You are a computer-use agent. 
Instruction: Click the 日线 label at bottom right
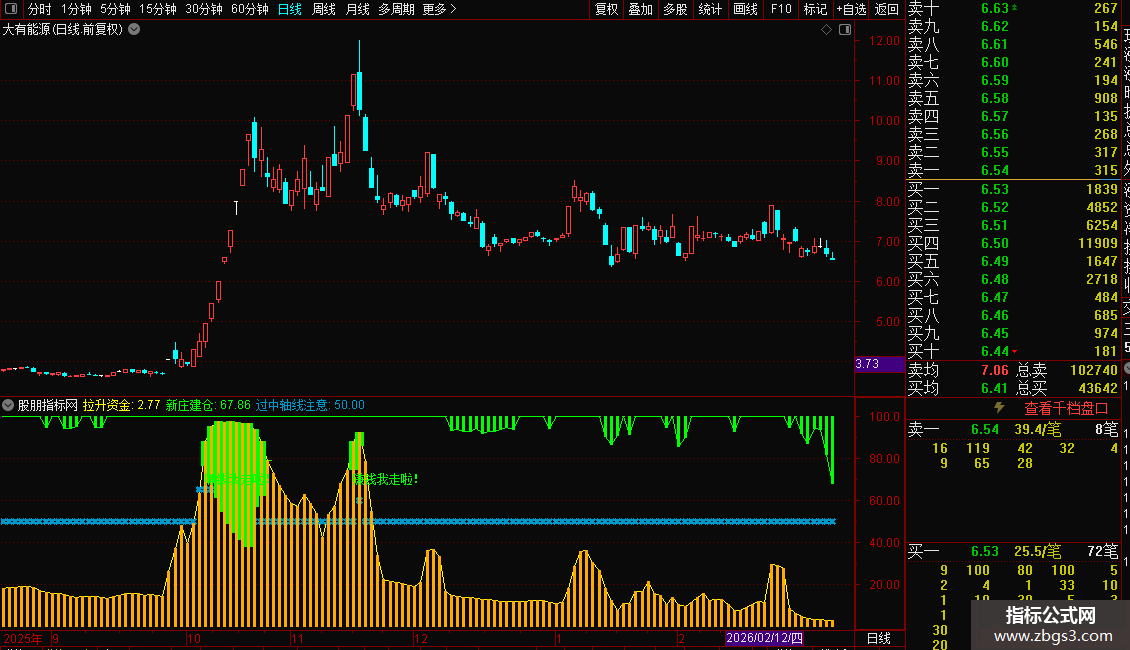878,638
